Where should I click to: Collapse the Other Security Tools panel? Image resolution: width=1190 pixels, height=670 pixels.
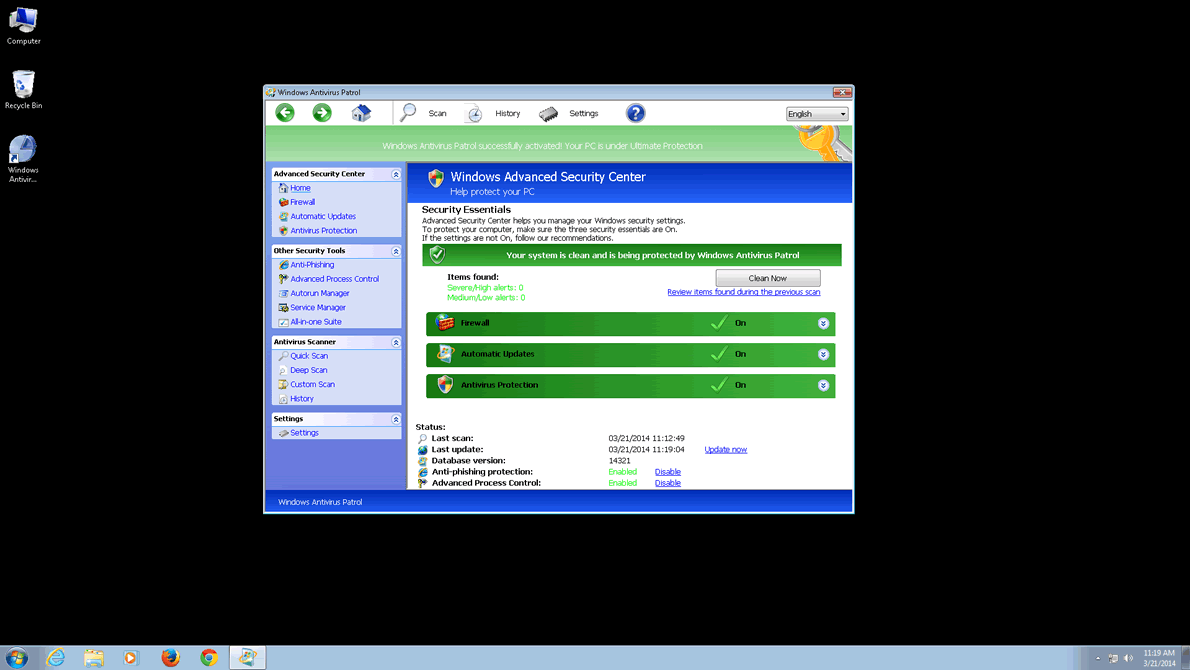coord(395,251)
